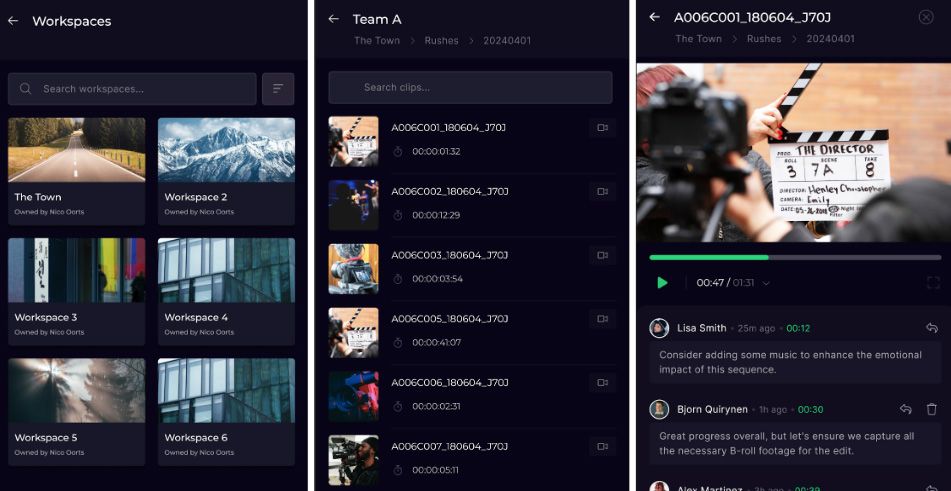Click video camera icon for A006C002
Viewport: 951px width, 491px height.
tap(602, 192)
